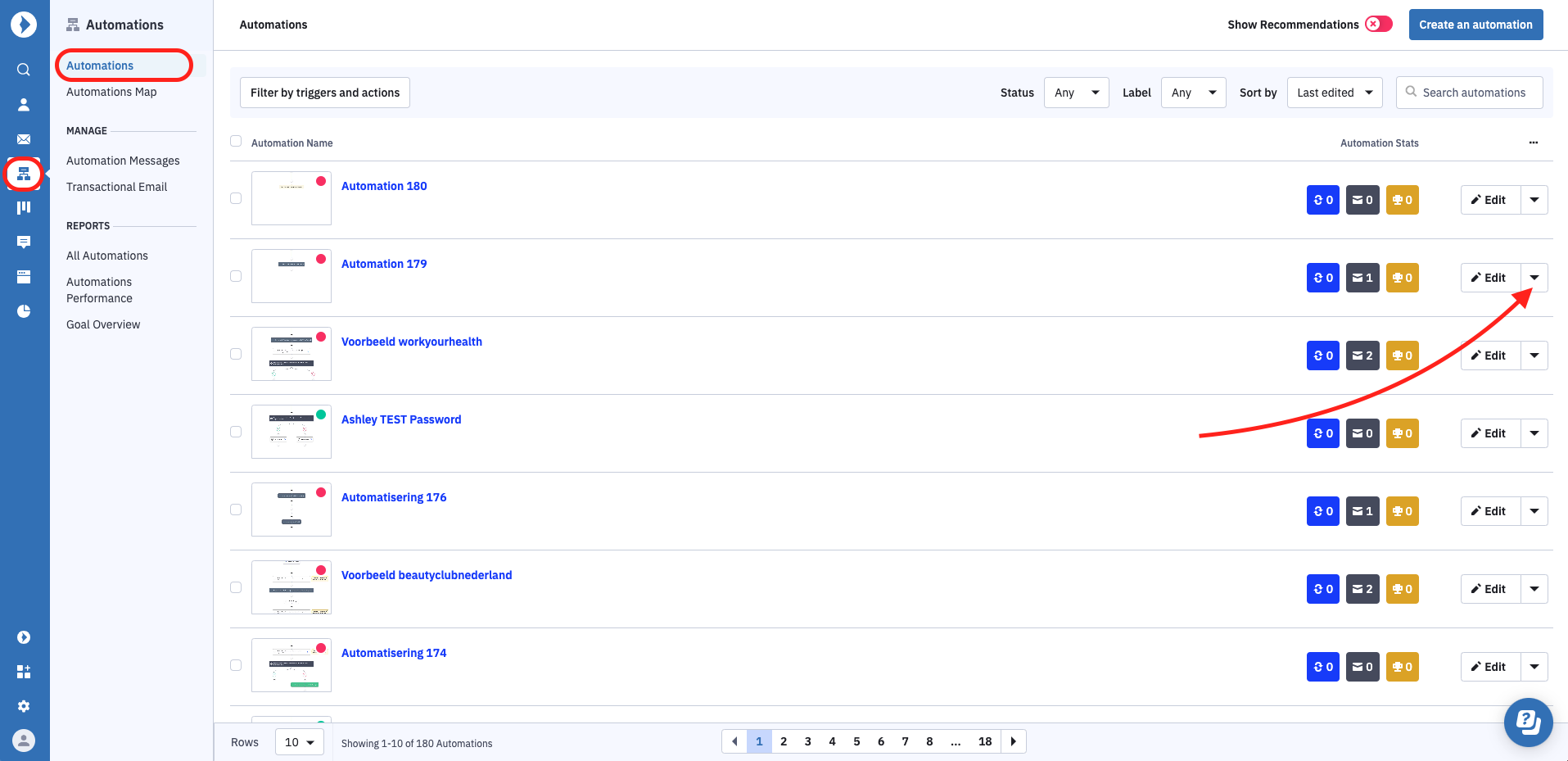Open the Ashley TEST Password thumbnail
Screen dimensions: 1568x761
tap(291, 432)
